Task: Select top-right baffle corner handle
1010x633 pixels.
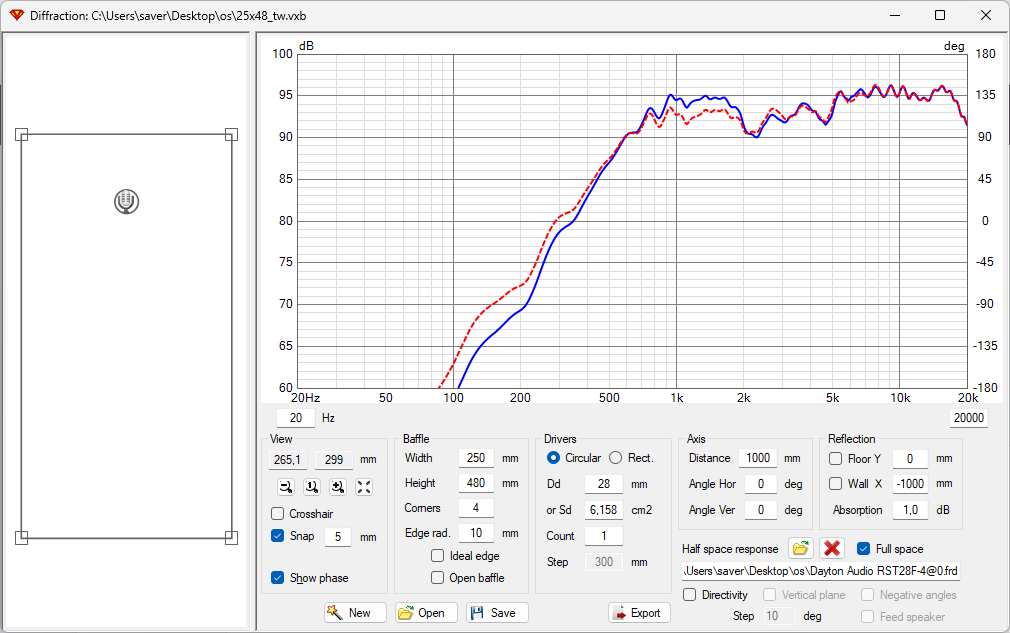Action: (231, 135)
